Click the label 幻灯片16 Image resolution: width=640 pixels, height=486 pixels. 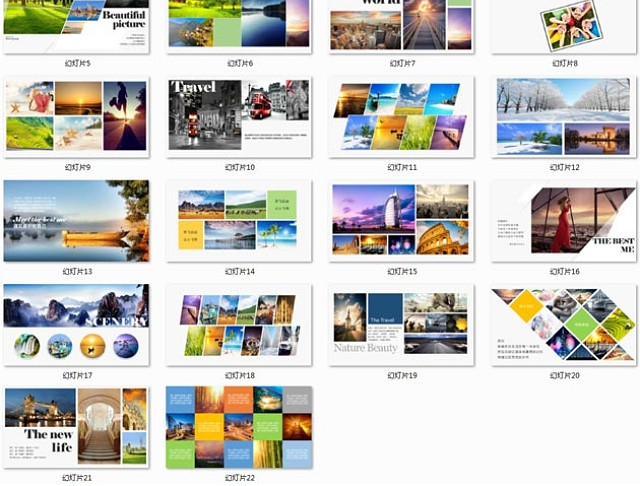tap(565, 271)
